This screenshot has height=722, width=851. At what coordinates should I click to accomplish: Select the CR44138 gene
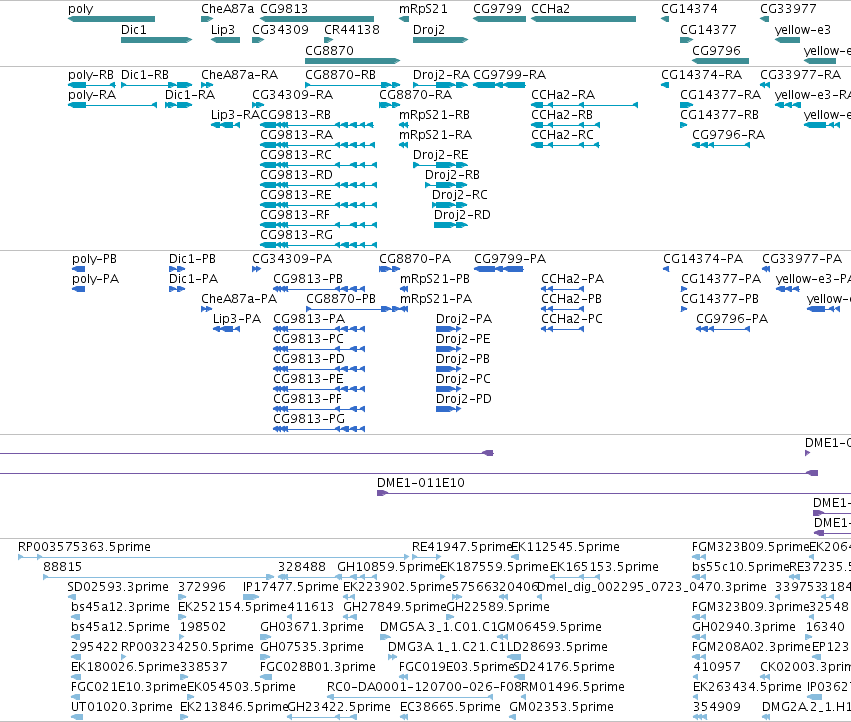(x=329, y=40)
